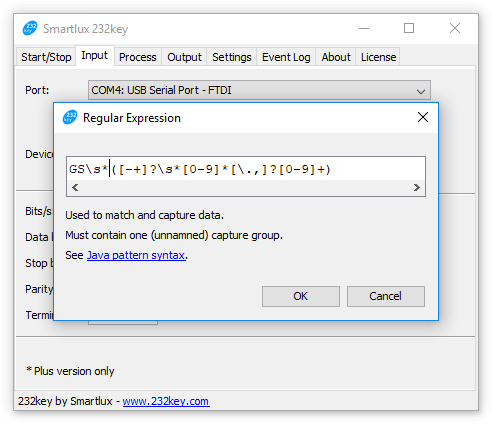Show the Event Log tab
The height and width of the screenshot is (424, 492).
286,57
